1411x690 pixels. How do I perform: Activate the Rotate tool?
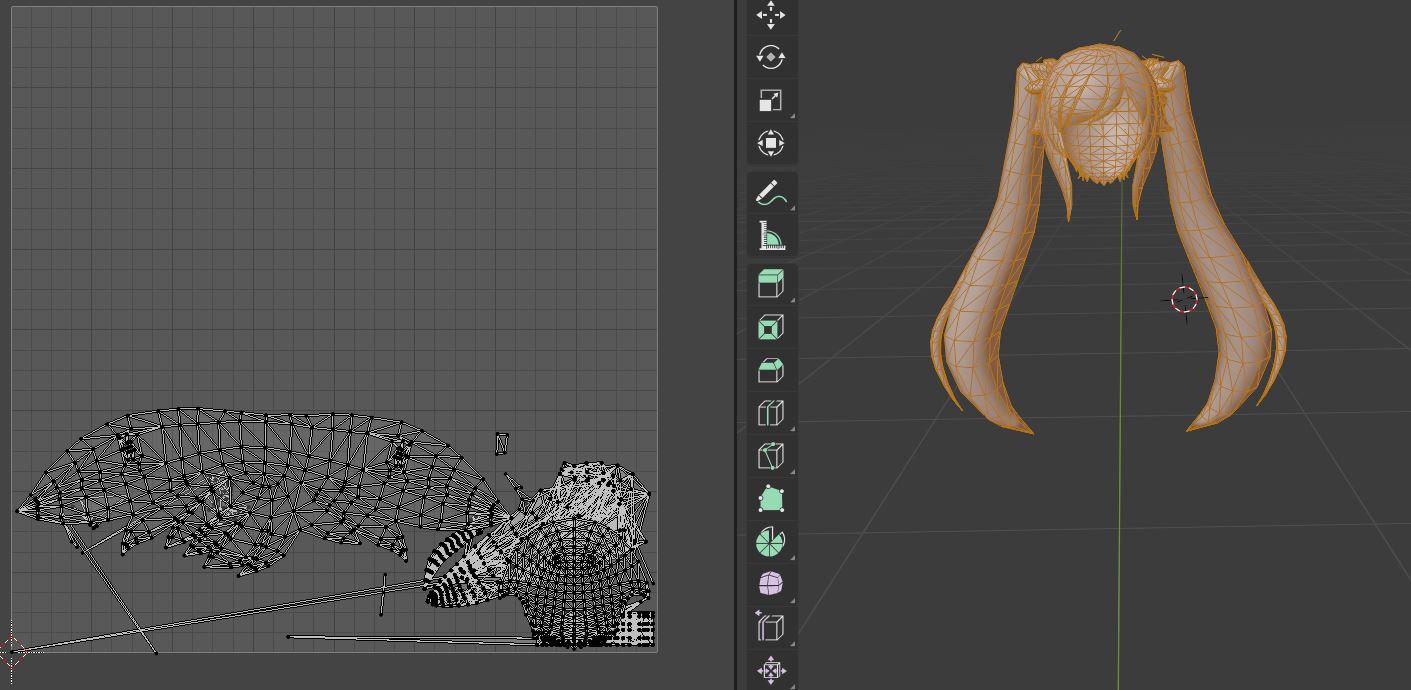tap(770, 57)
